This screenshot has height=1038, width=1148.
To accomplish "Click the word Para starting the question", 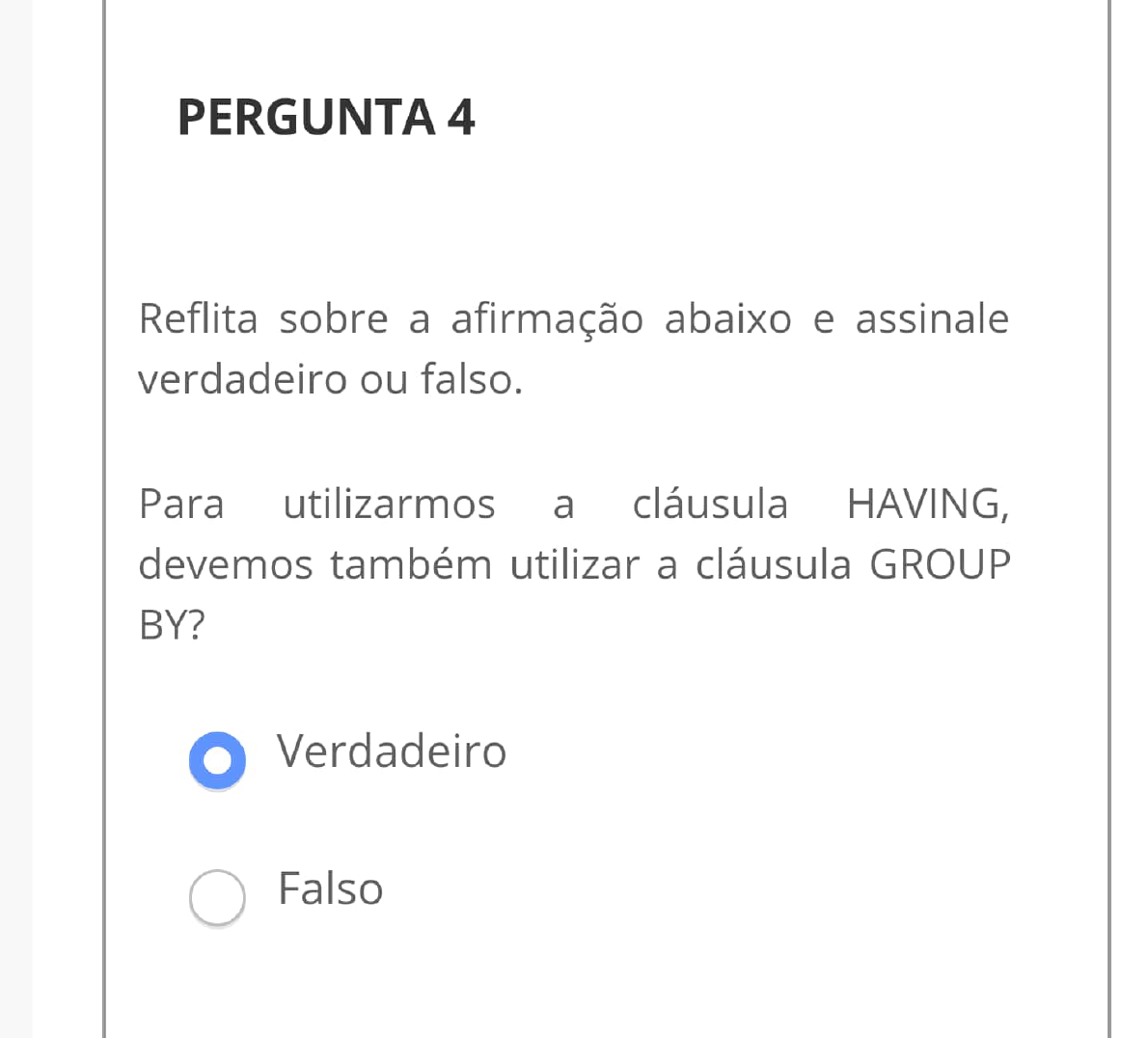I will pos(181,505).
